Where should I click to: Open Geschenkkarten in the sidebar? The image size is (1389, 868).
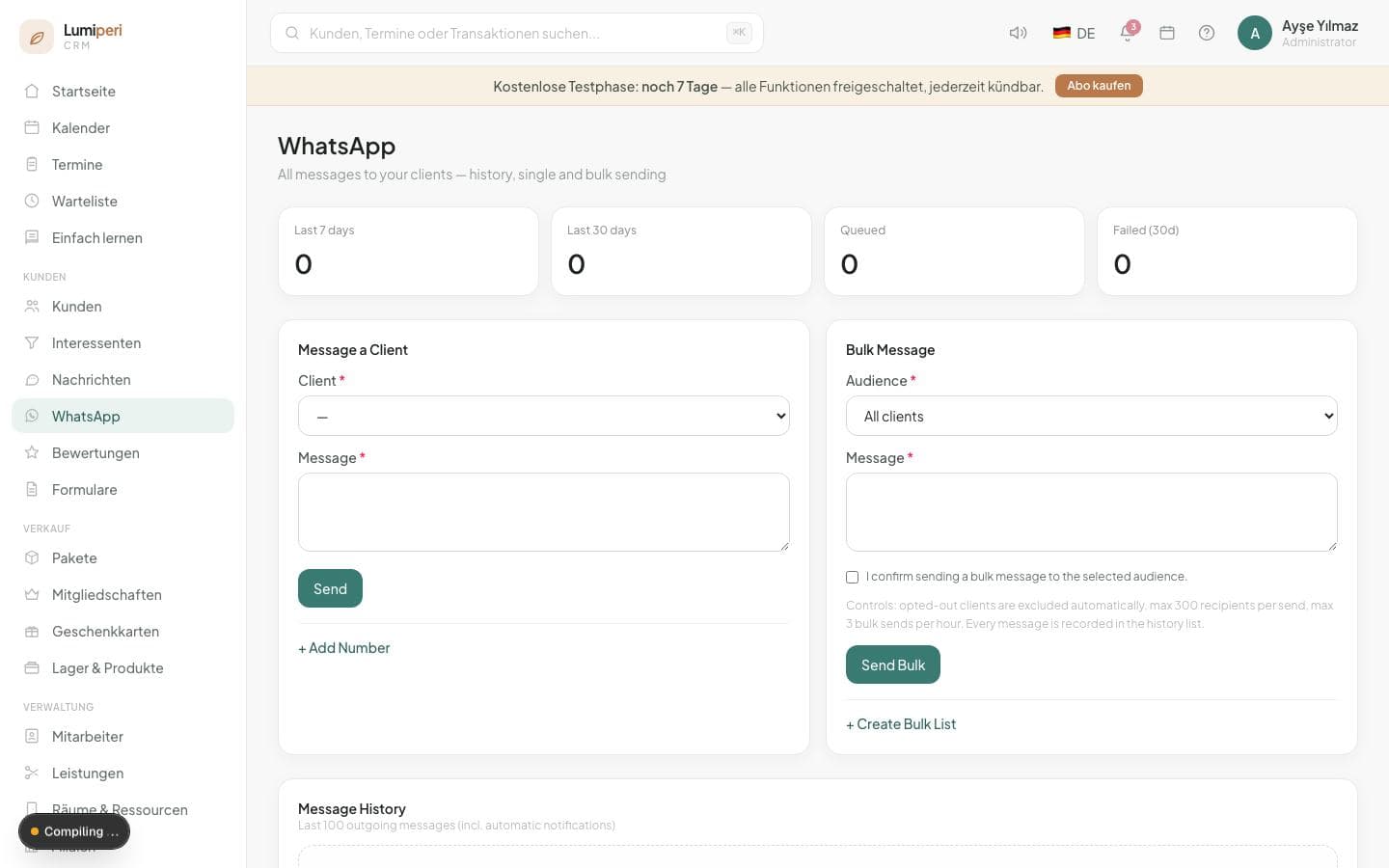pos(123,632)
